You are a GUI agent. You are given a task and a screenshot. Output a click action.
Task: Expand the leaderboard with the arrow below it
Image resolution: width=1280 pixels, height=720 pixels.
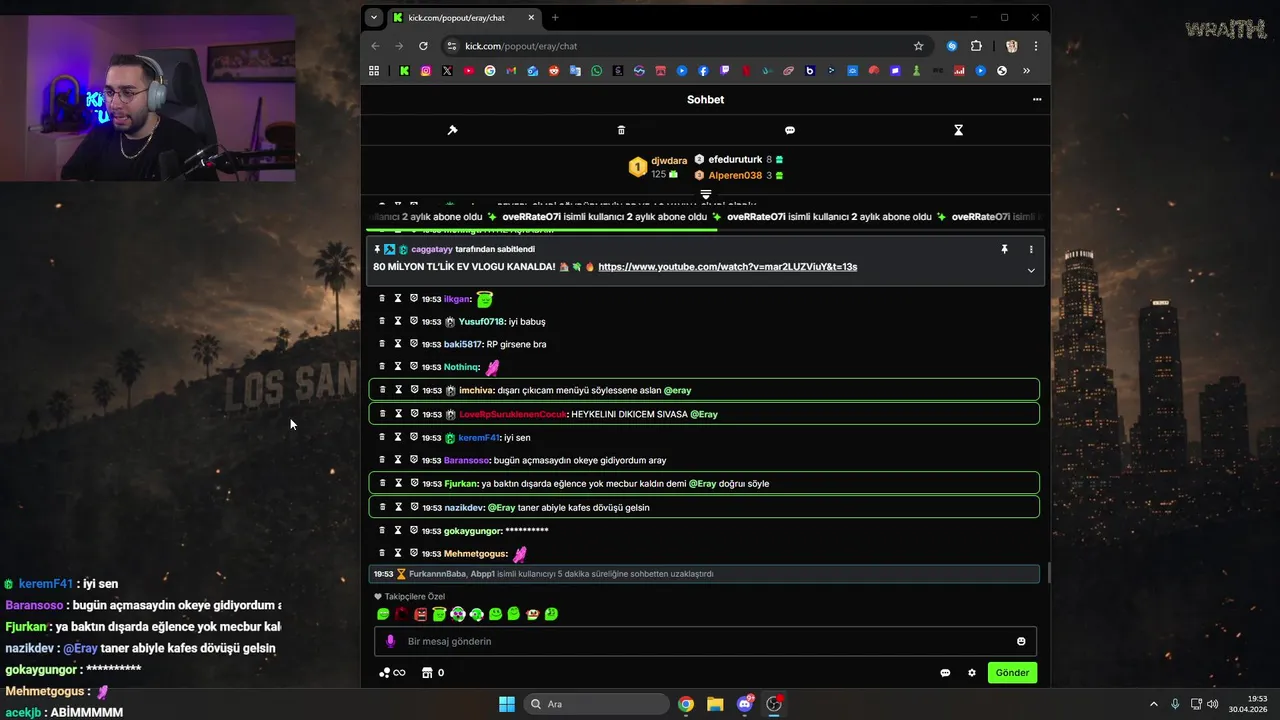point(706,194)
